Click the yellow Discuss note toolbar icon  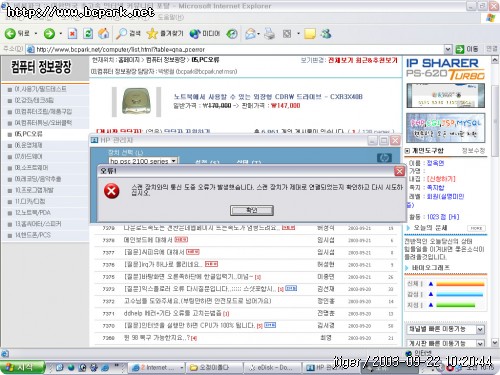pos(310,34)
